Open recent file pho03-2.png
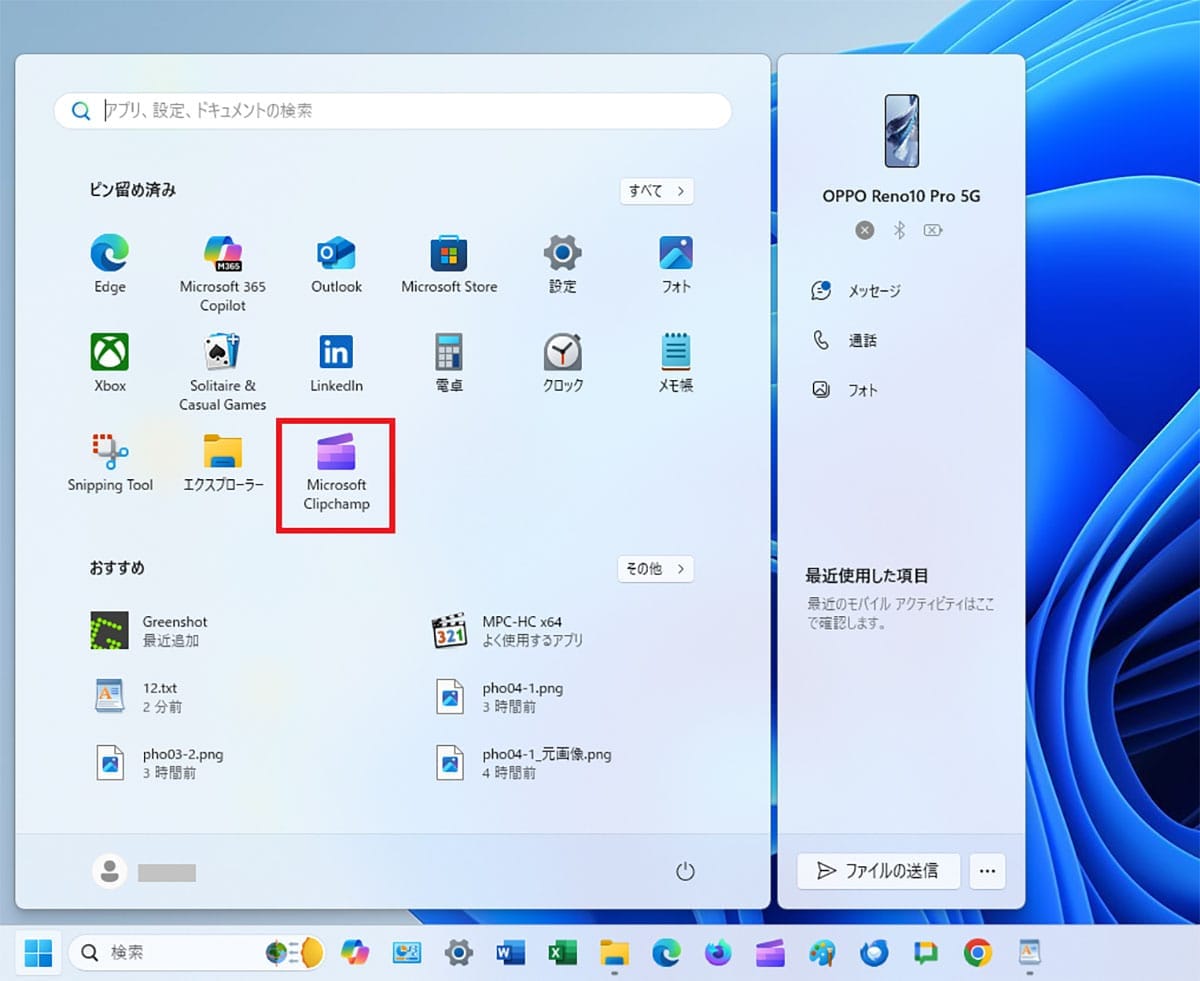The image size is (1200, 981). pyautogui.click(x=158, y=763)
